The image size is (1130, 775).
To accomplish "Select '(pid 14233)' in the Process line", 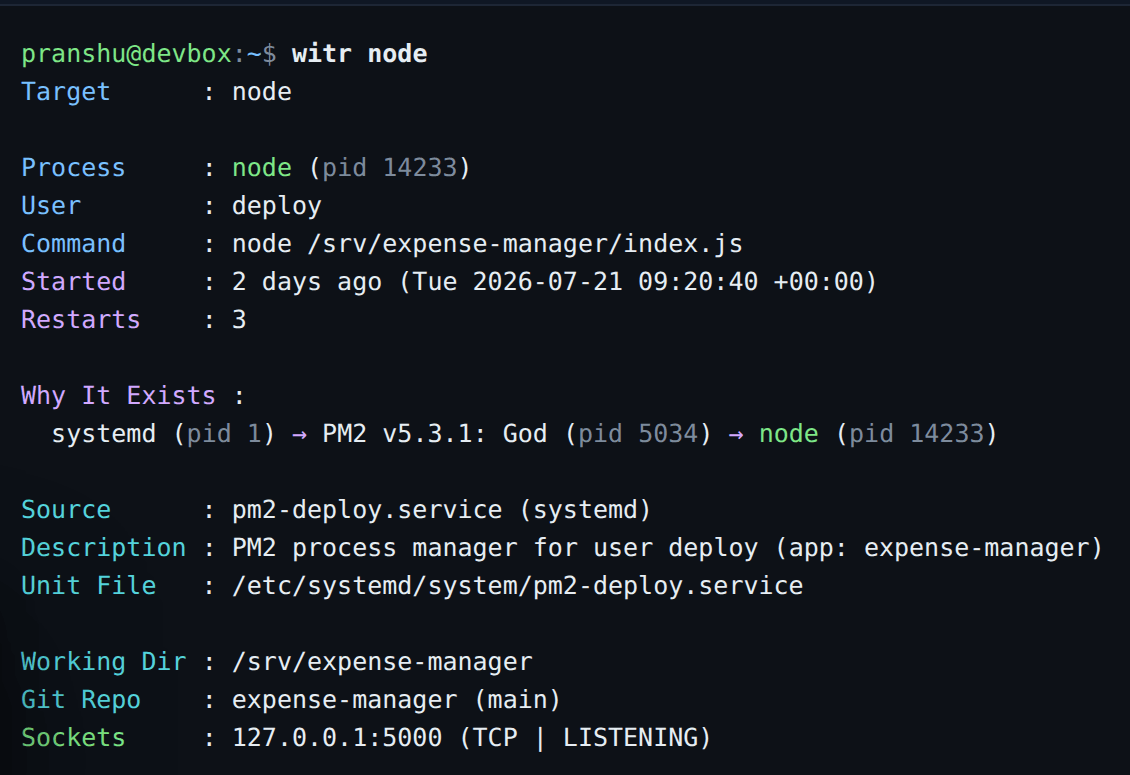I will (390, 168).
